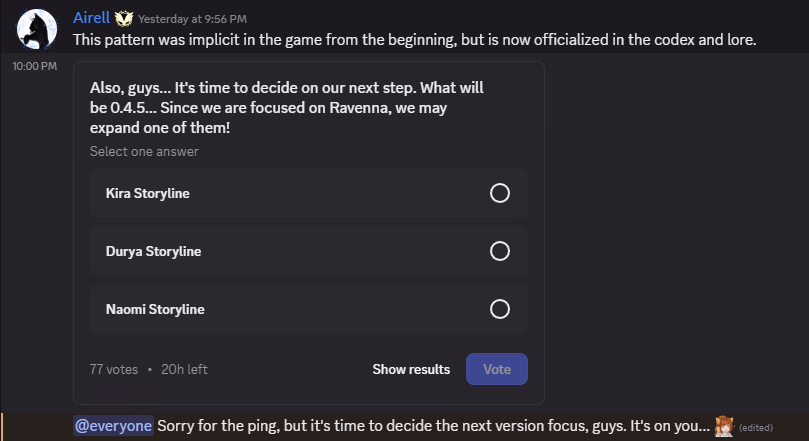Click the 10:00 PM message timestamp

[35, 66]
